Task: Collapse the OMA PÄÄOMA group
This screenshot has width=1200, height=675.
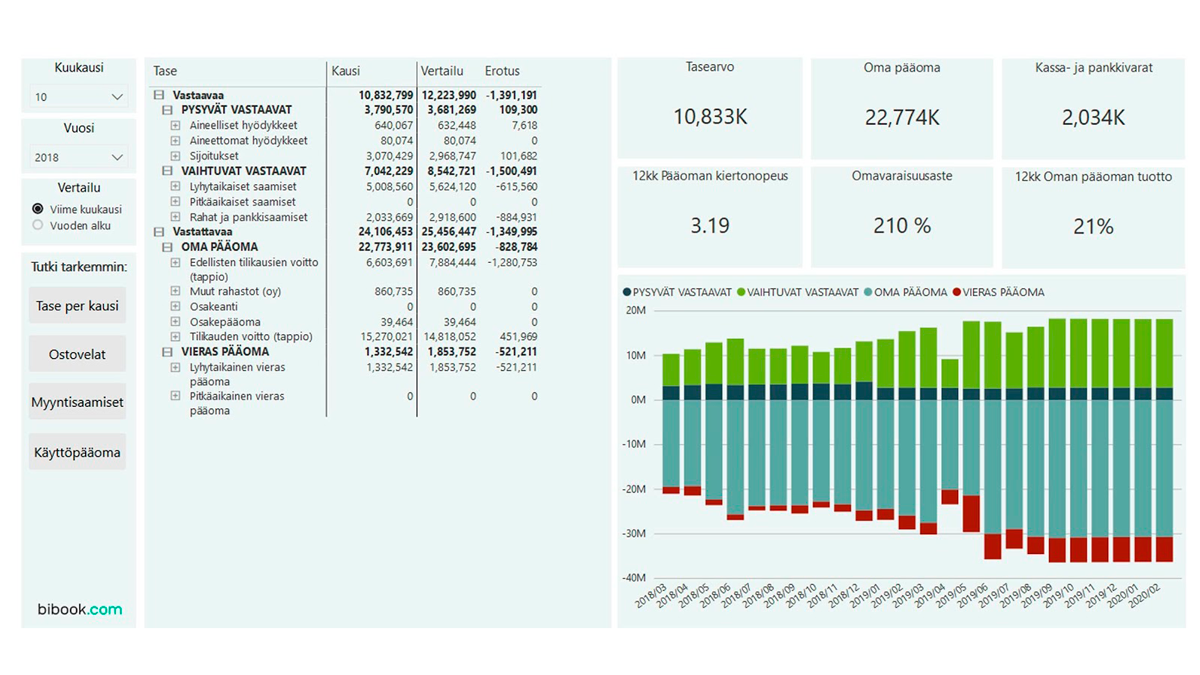Action: tap(167, 247)
